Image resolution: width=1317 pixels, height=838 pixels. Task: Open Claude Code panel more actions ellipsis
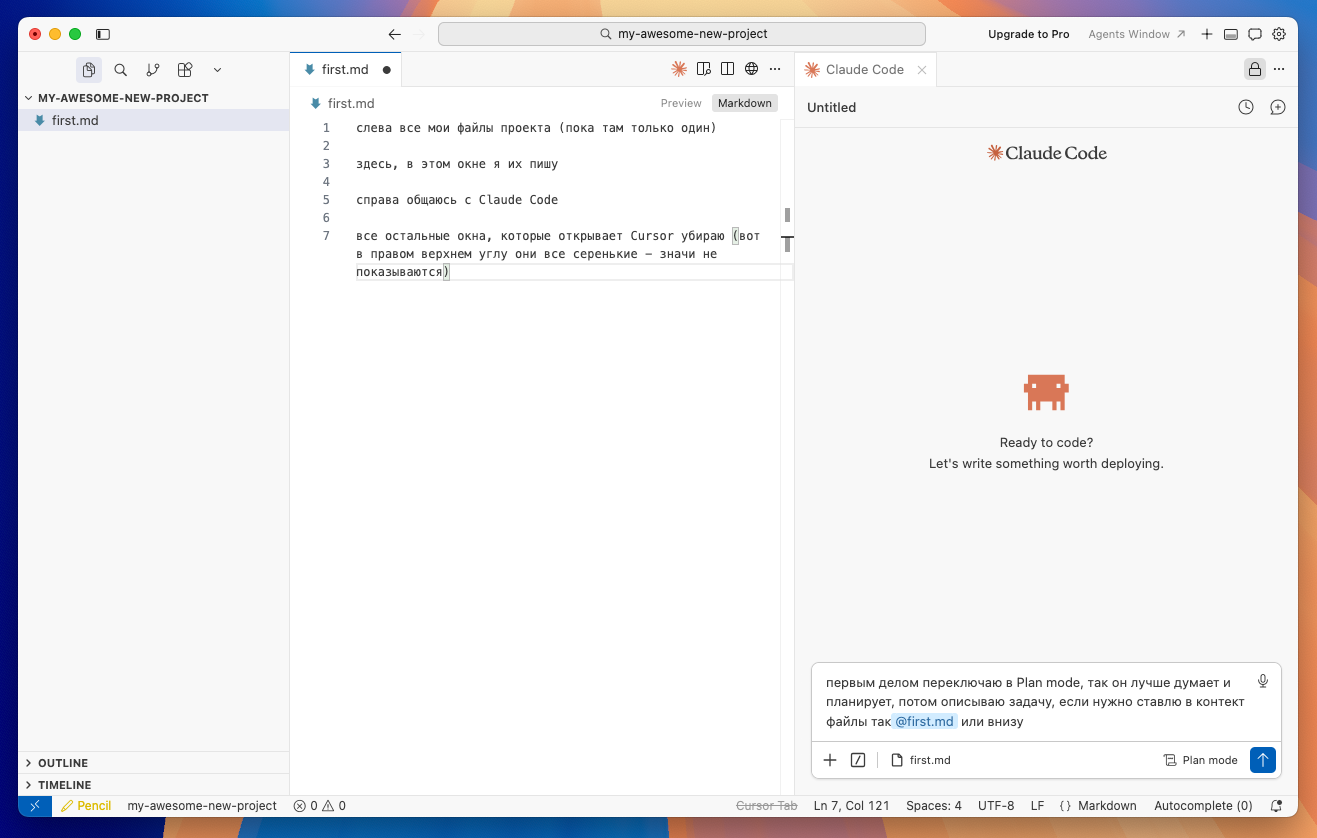click(1280, 69)
